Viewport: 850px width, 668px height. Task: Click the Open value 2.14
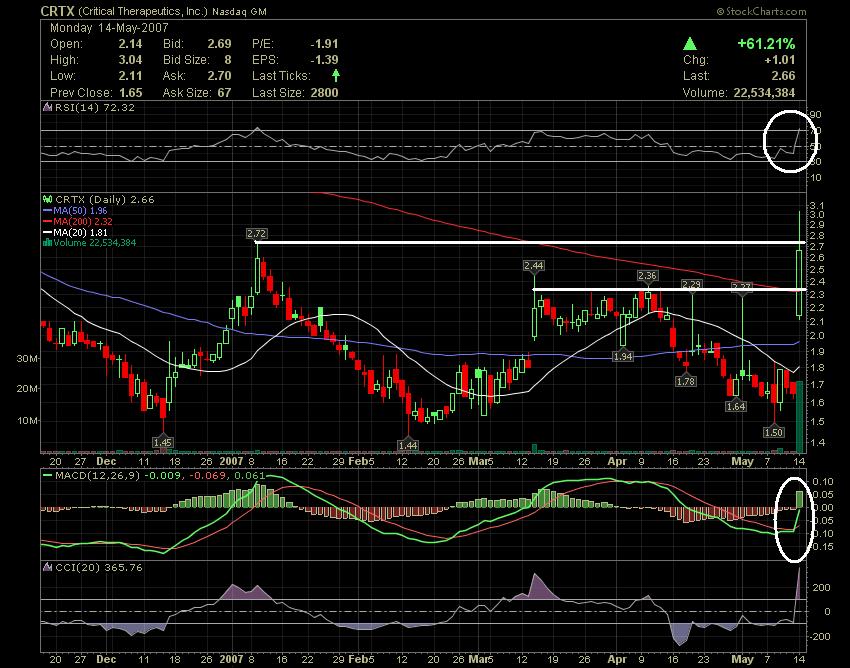coord(130,44)
